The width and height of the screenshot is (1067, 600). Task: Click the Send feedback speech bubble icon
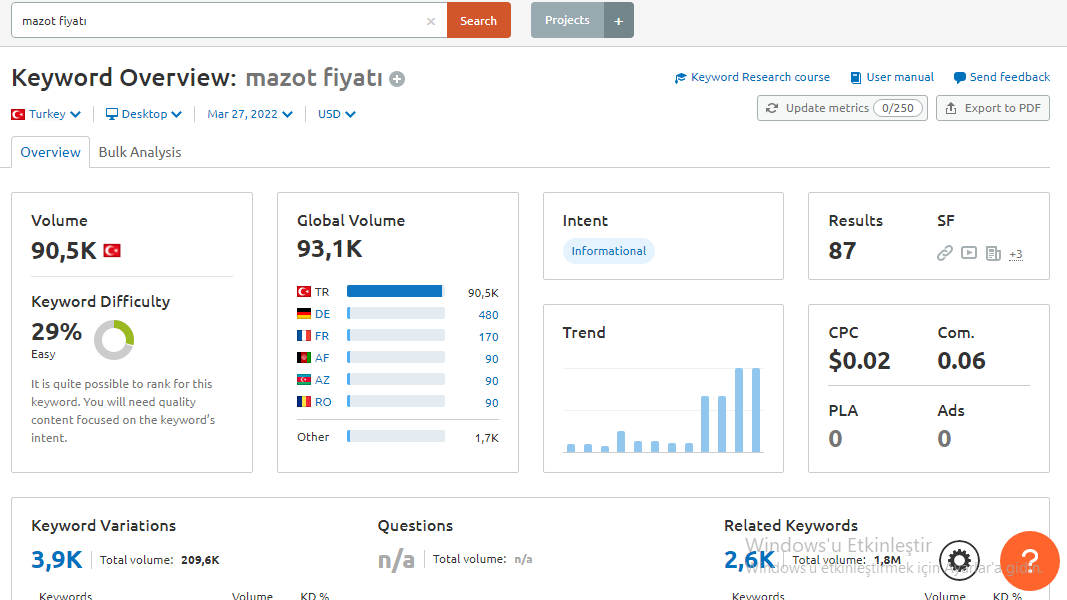(959, 78)
